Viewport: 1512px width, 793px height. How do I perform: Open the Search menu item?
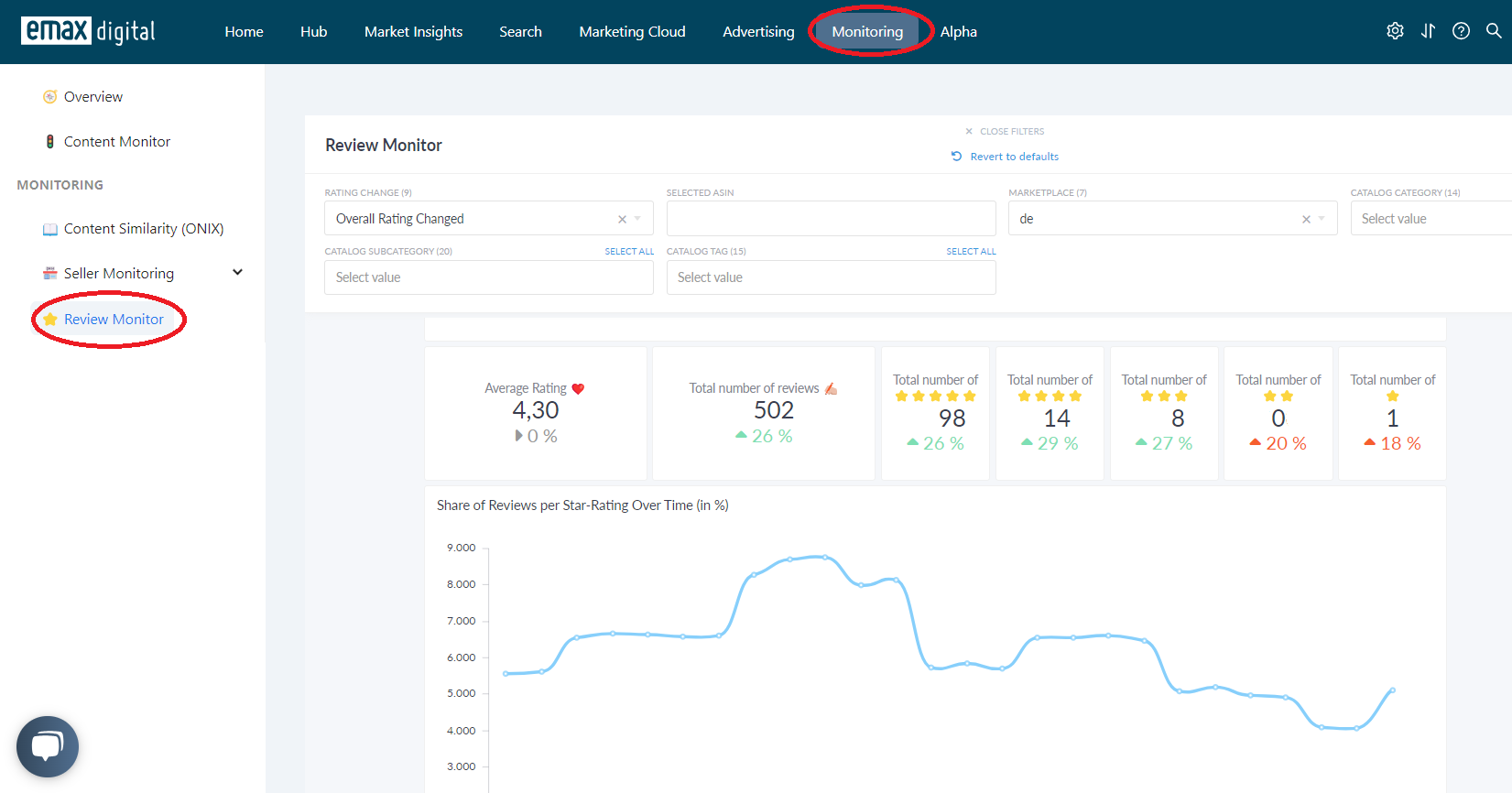tap(520, 32)
